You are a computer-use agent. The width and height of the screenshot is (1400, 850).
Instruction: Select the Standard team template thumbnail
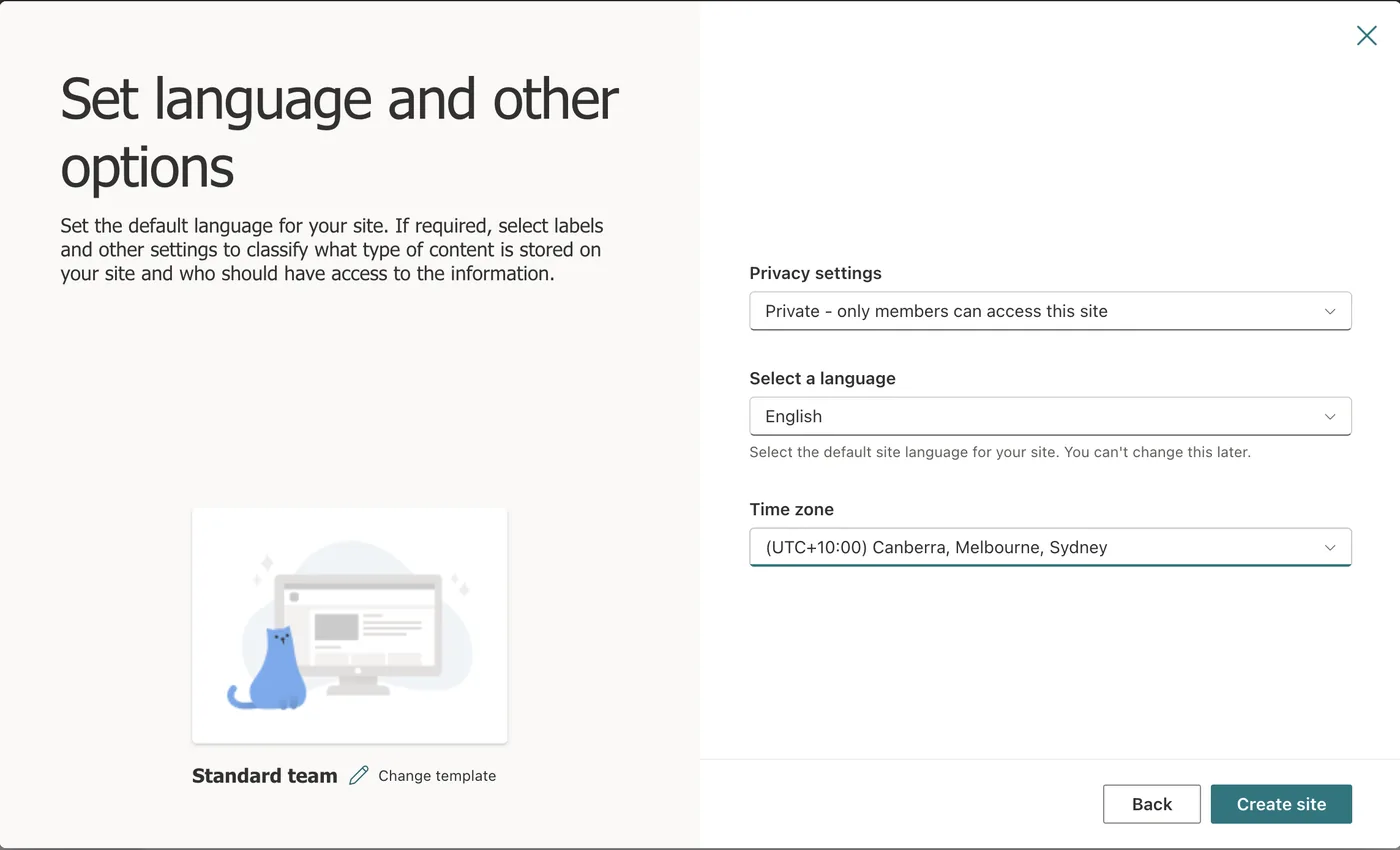349,626
